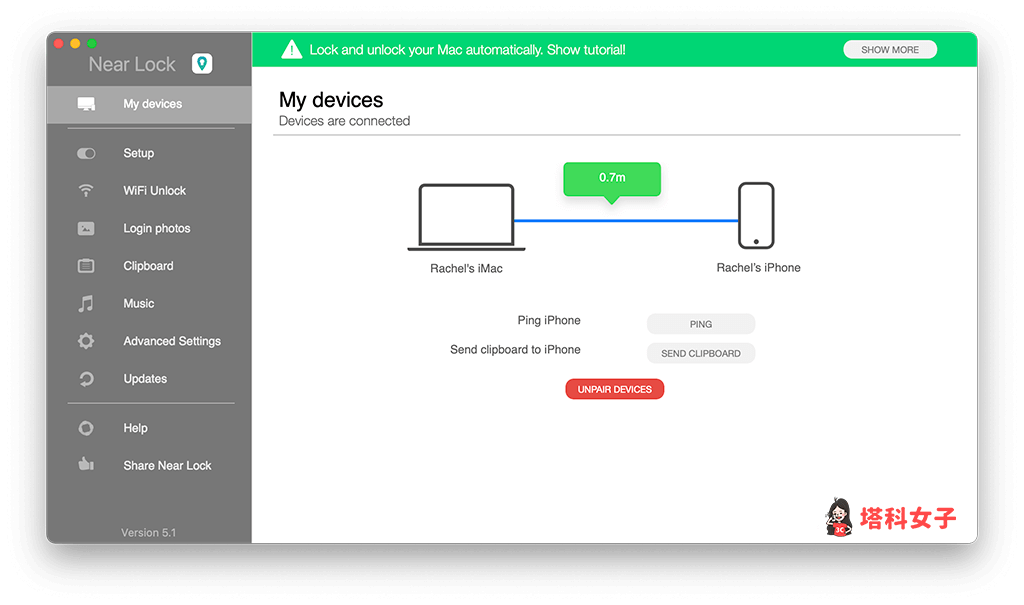Screen dimensions: 1024x605
Task: Click the My devices monitor icon
Action: click(86, 104)
